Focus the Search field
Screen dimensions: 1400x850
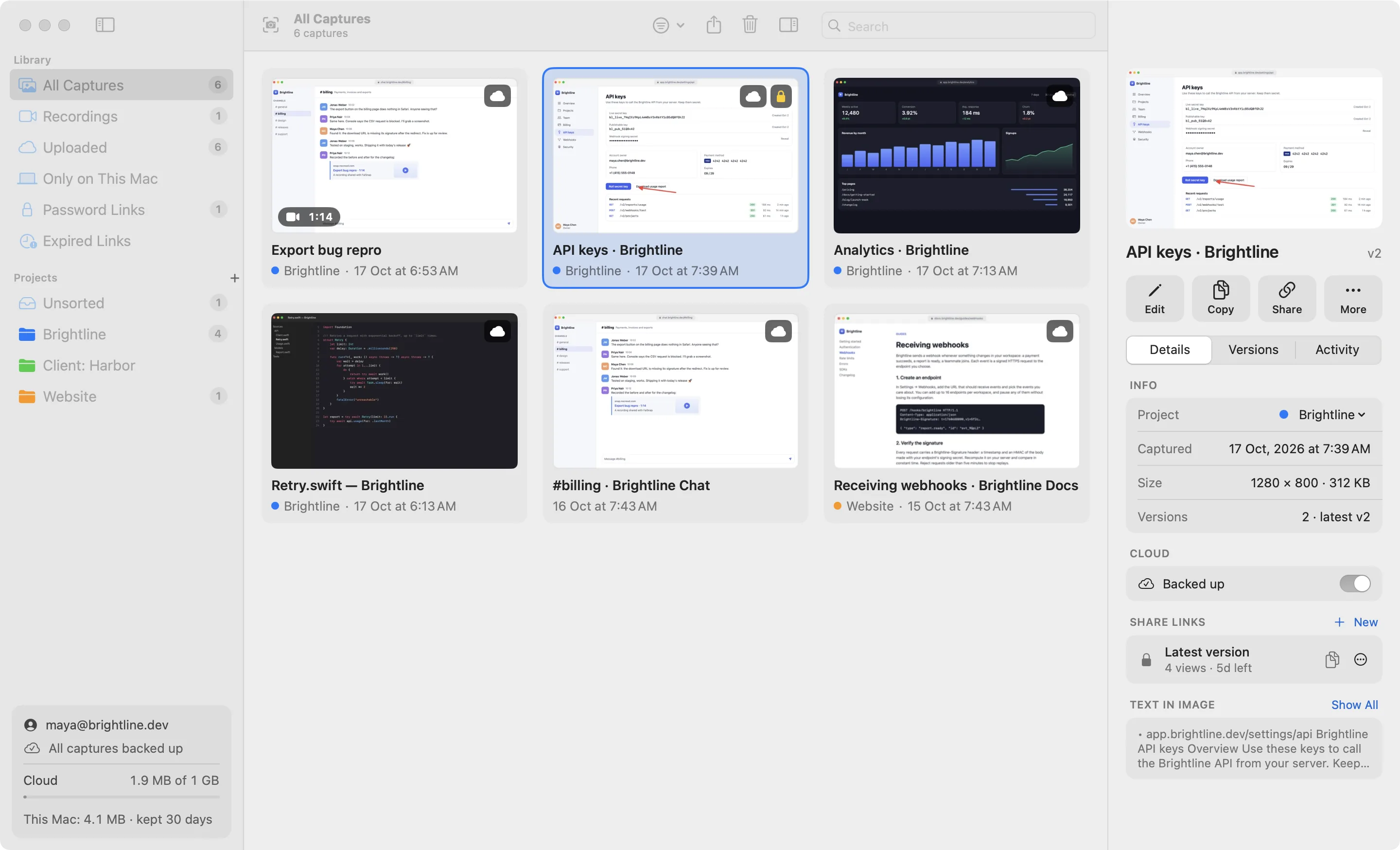pyautogui.click(x=958, y=26)
